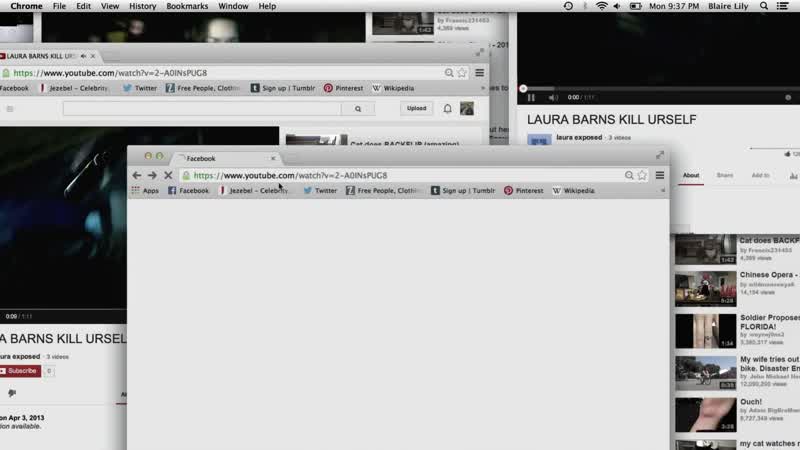Viewport: 800px width, 450px height.
Task: Open Chrome hamburger menu in front window
Action: pos(660,175)
